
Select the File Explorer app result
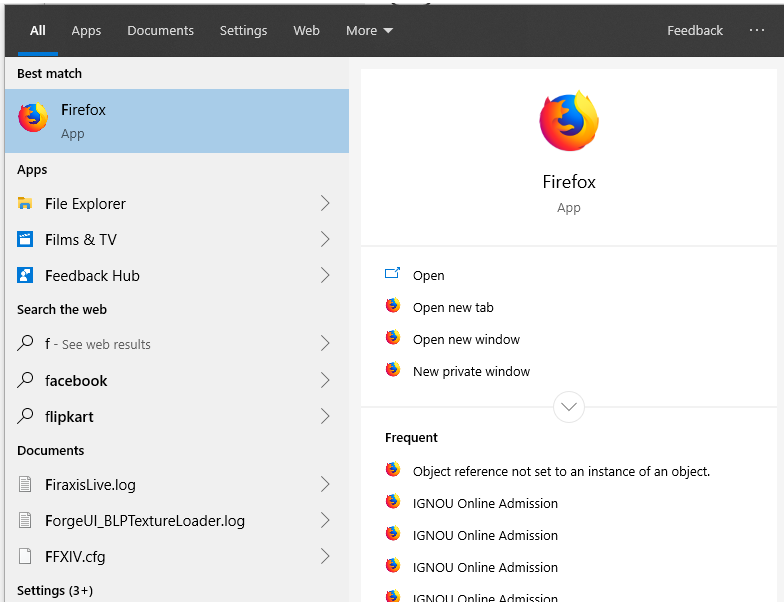(x=176, y=204)
